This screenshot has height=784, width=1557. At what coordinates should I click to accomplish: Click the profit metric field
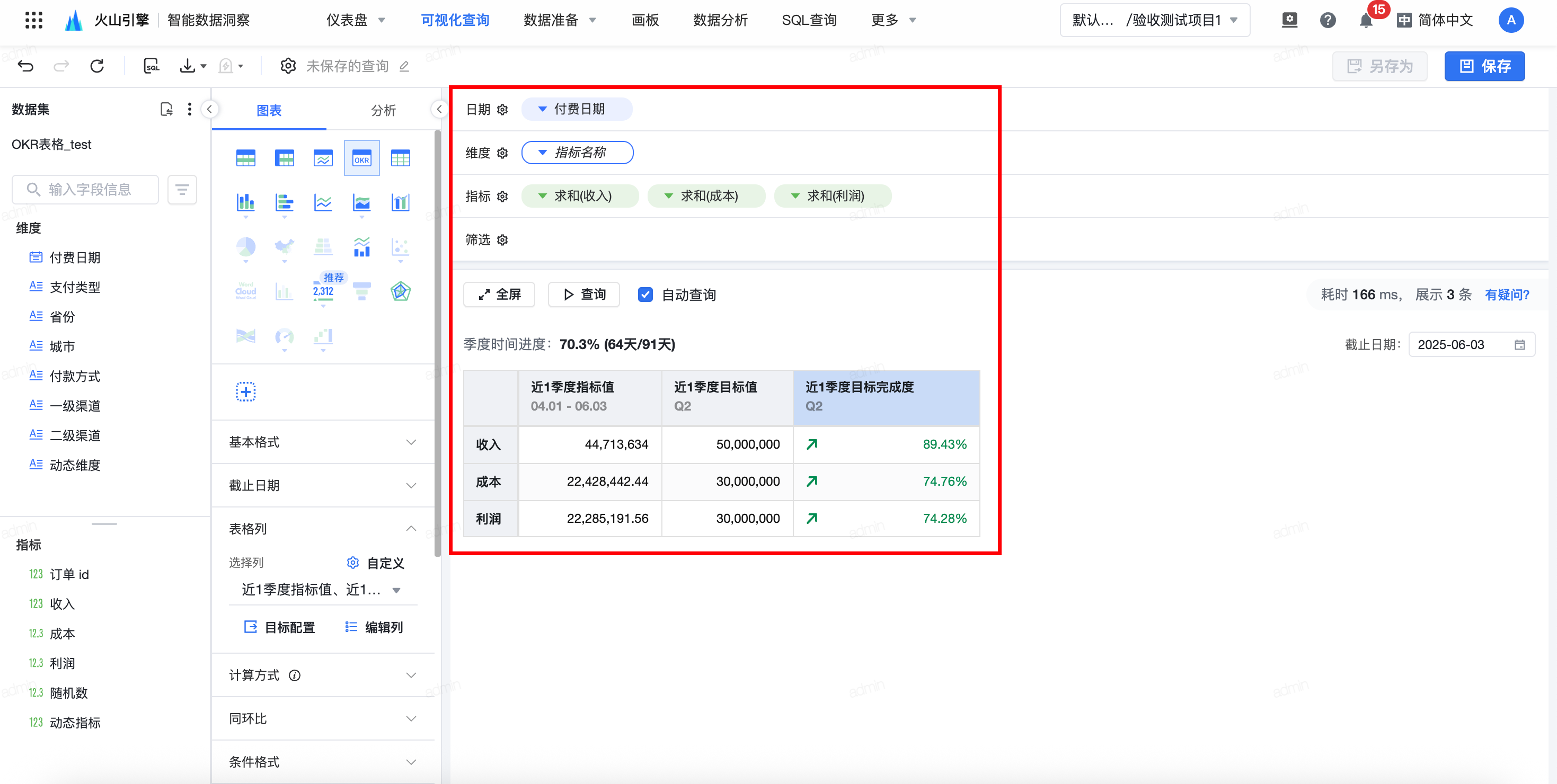pos(62,664)
